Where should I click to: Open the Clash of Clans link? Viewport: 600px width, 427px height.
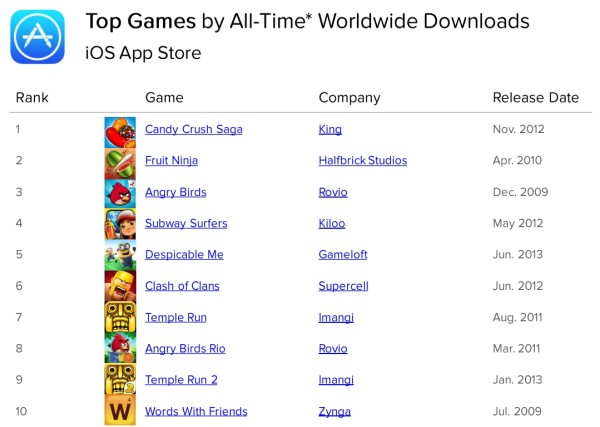tap(182, 286)
